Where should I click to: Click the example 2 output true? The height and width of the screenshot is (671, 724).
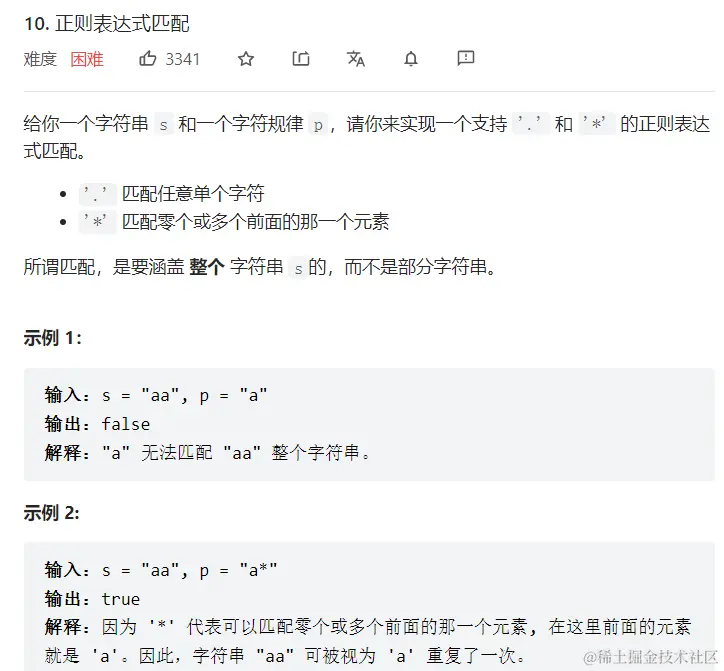click(x=121, y=599)
